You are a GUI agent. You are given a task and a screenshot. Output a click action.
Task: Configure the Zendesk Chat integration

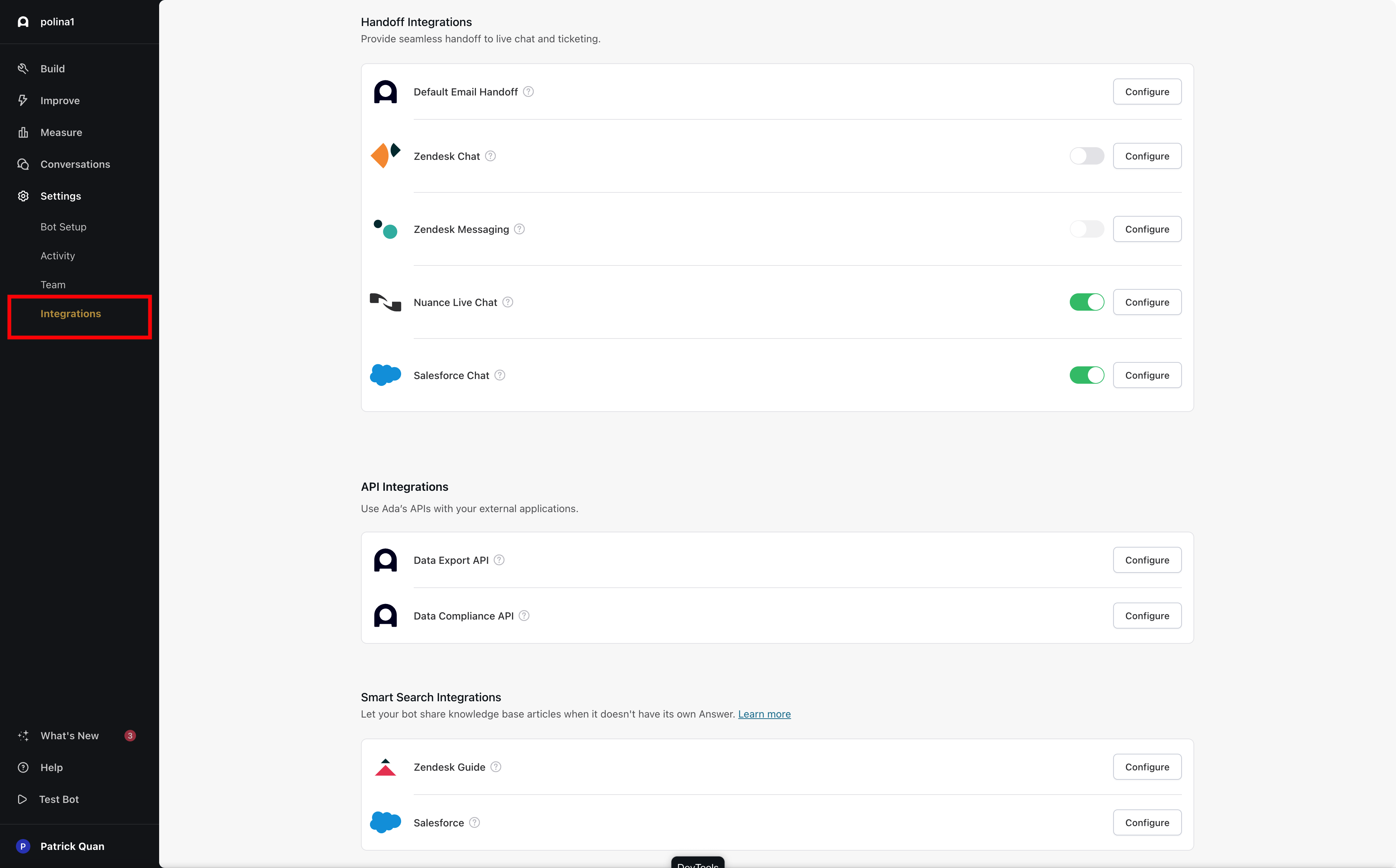click(x=1147, y=156)
